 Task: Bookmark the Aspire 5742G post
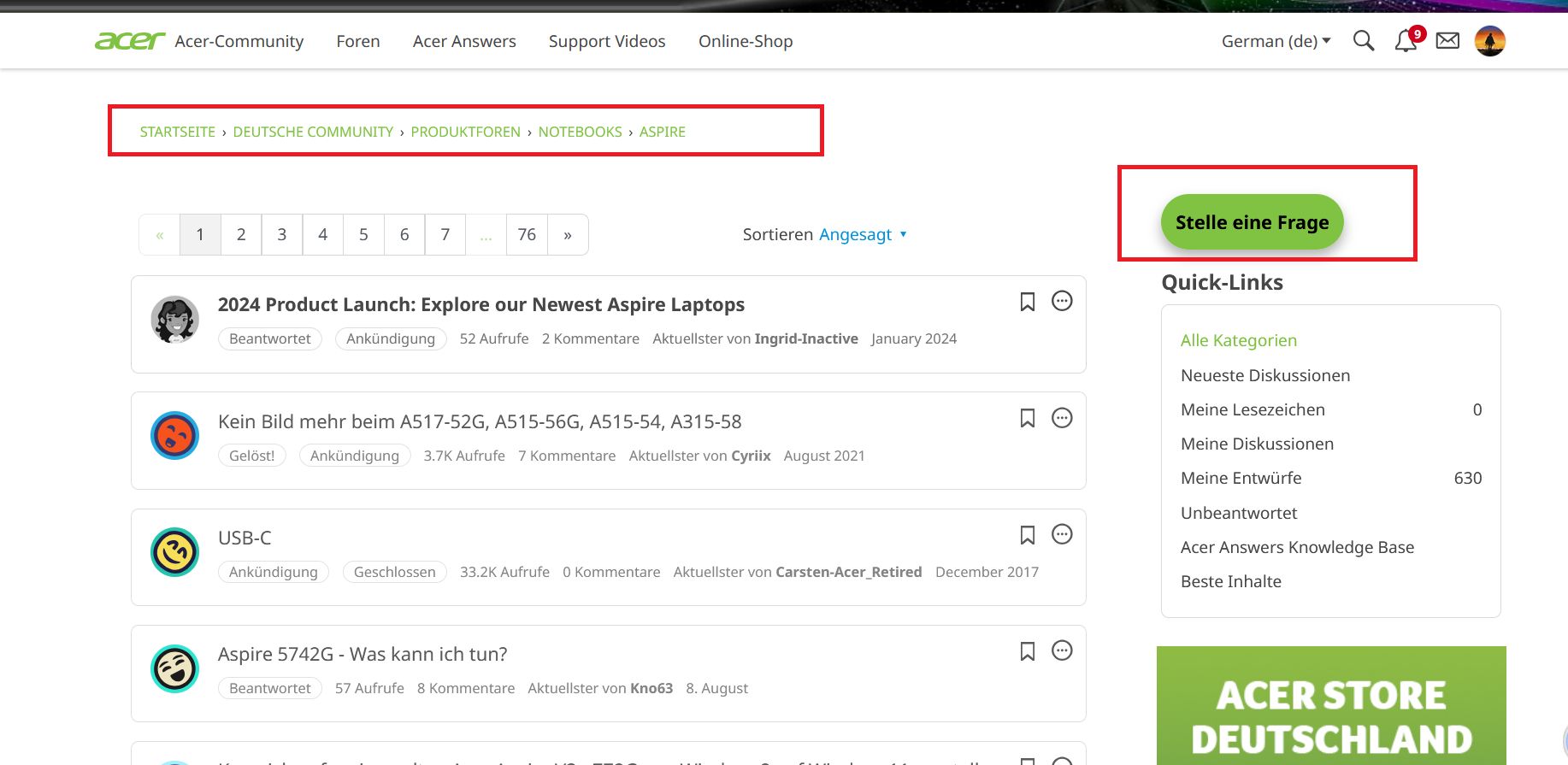[x=1028, y=651]
